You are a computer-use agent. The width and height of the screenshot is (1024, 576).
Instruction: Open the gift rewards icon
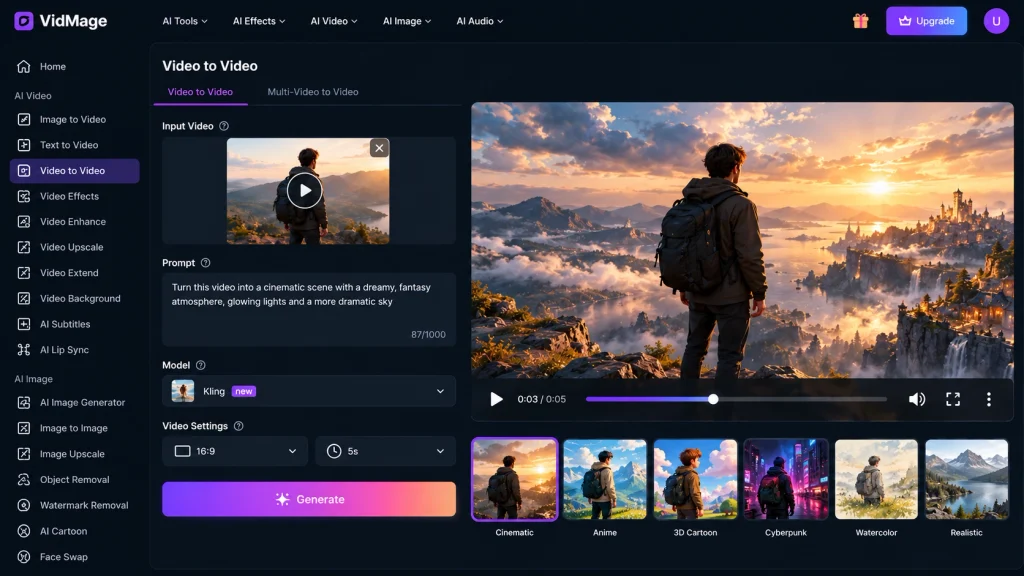click(860, 21)
